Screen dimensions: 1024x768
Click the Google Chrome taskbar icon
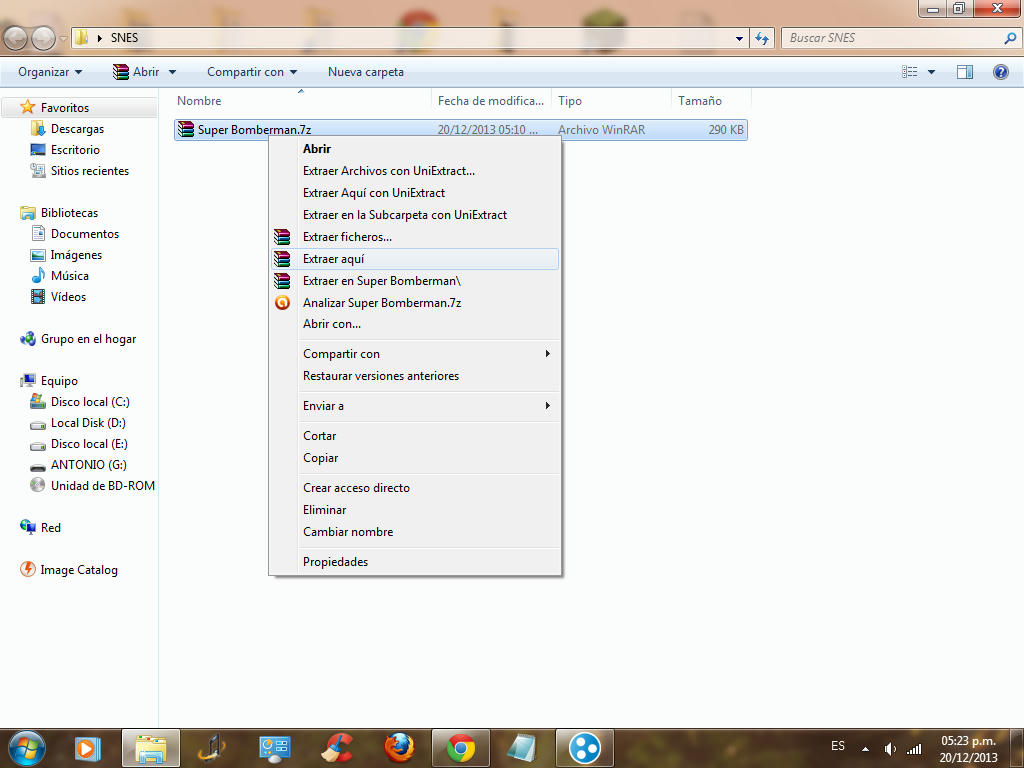[x=461, y=748]
